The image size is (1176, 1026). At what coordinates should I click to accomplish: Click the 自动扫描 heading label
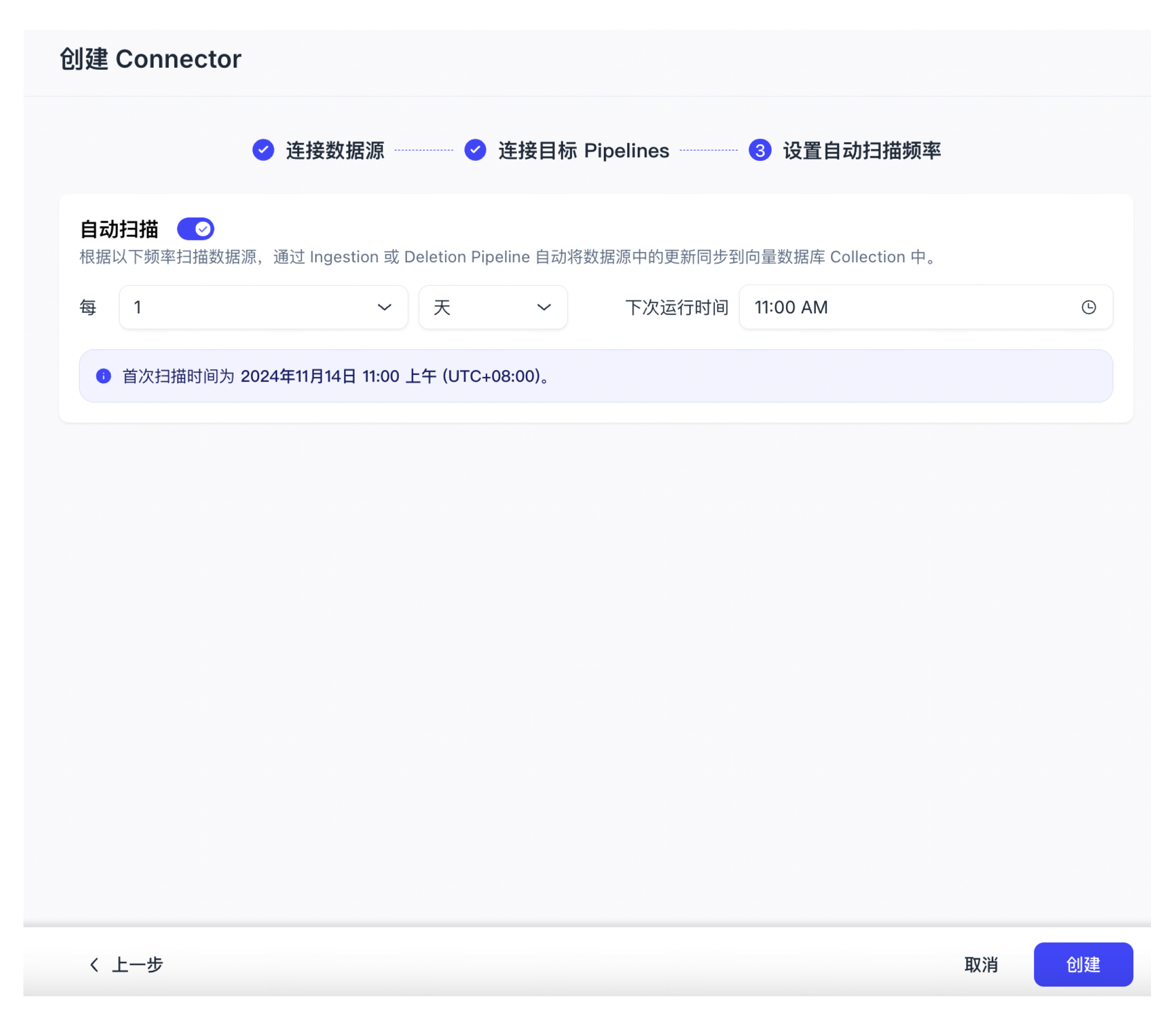coord(119,229)
